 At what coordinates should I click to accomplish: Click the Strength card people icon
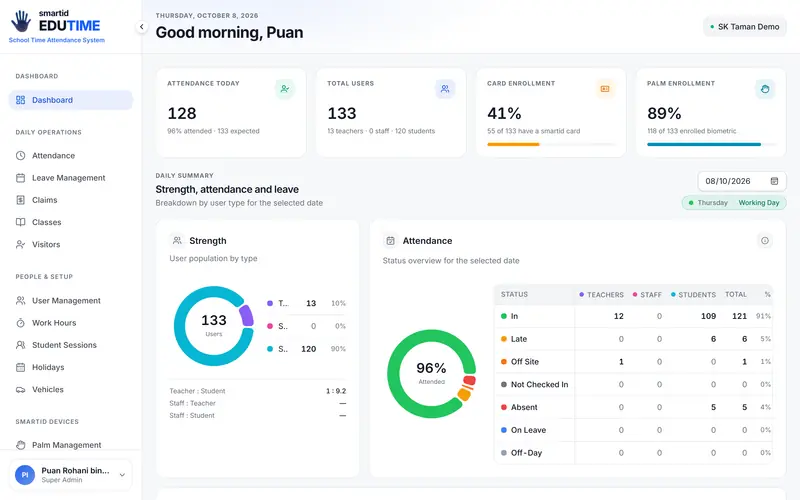click(177, 240)
